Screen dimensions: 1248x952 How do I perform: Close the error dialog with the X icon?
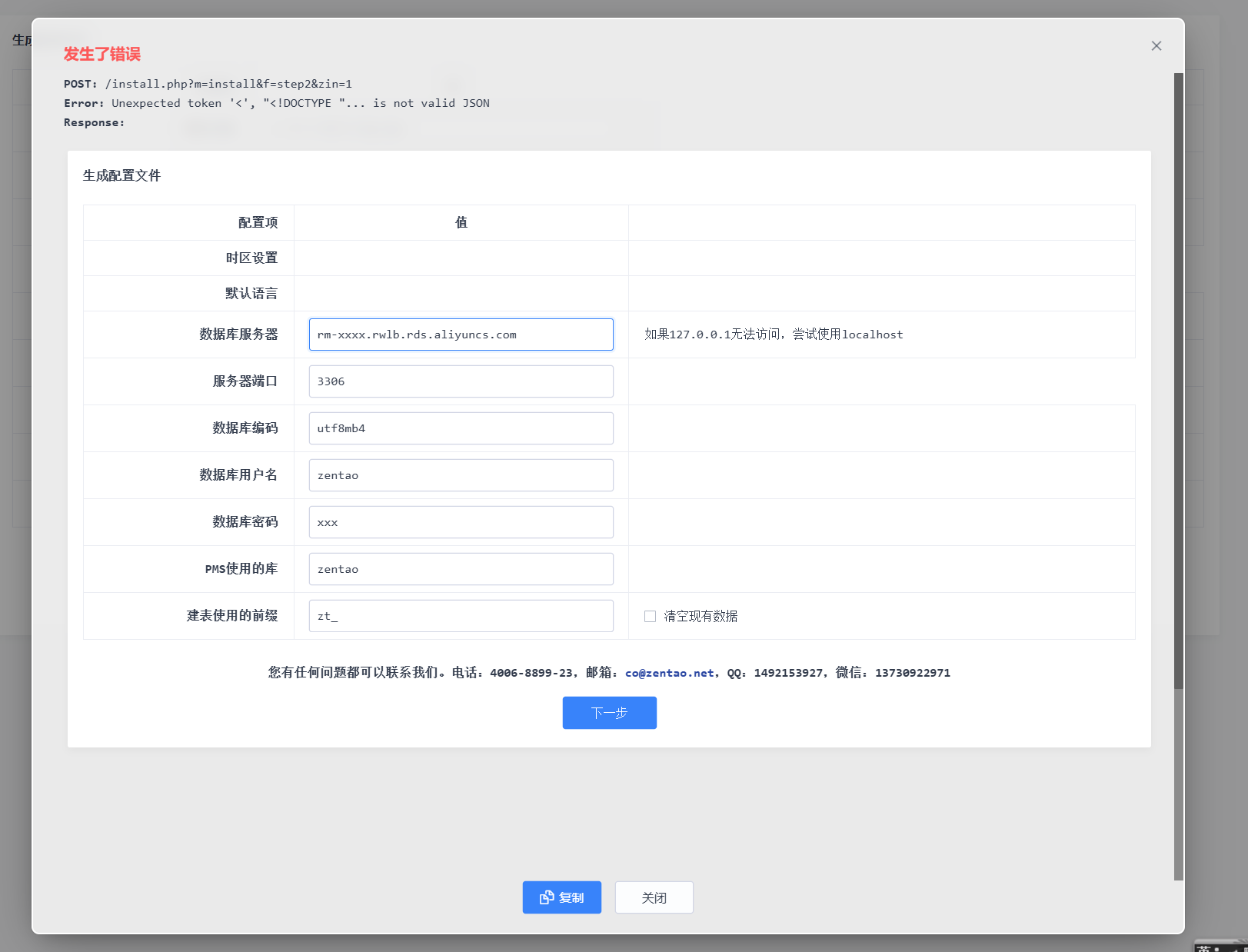pos(1156,46)
